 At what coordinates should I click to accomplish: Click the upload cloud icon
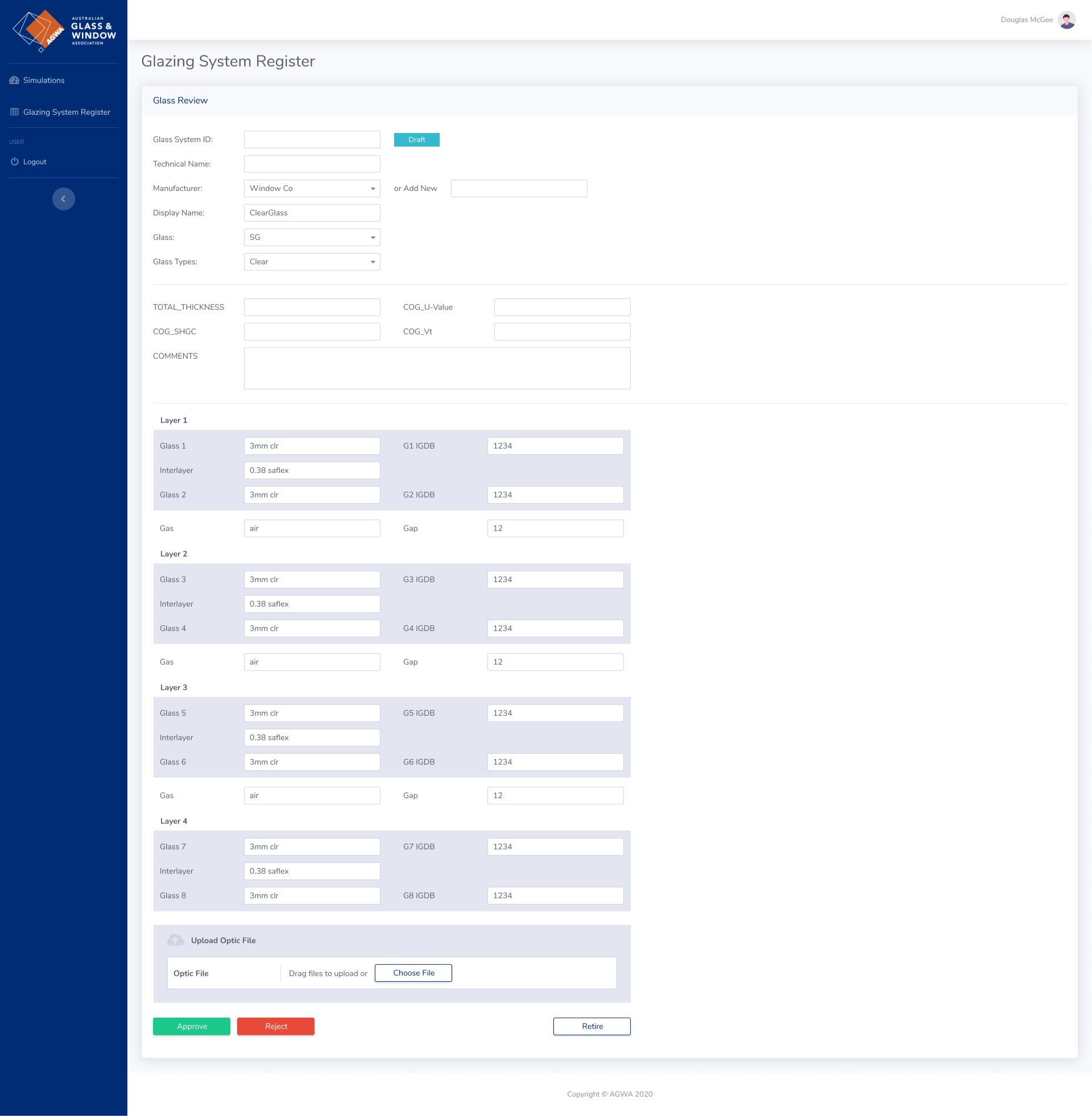tap(176, 940)
